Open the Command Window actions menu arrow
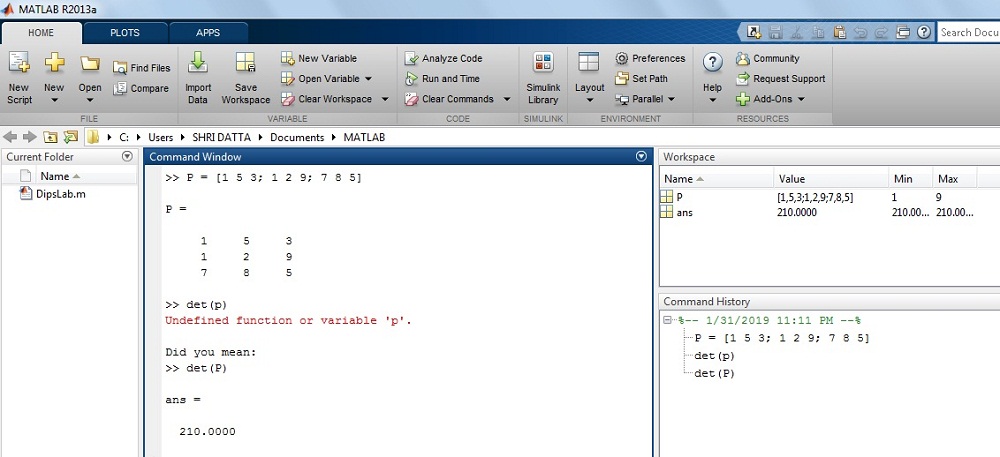 click(642, 157)
